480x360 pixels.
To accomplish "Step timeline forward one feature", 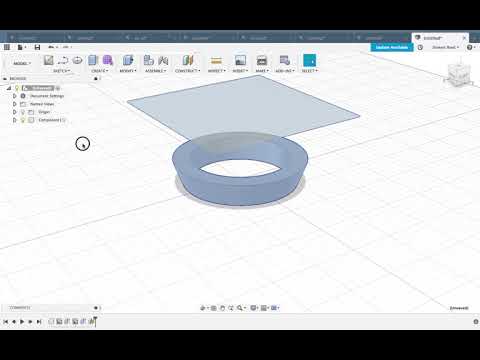I will (31, 322).
